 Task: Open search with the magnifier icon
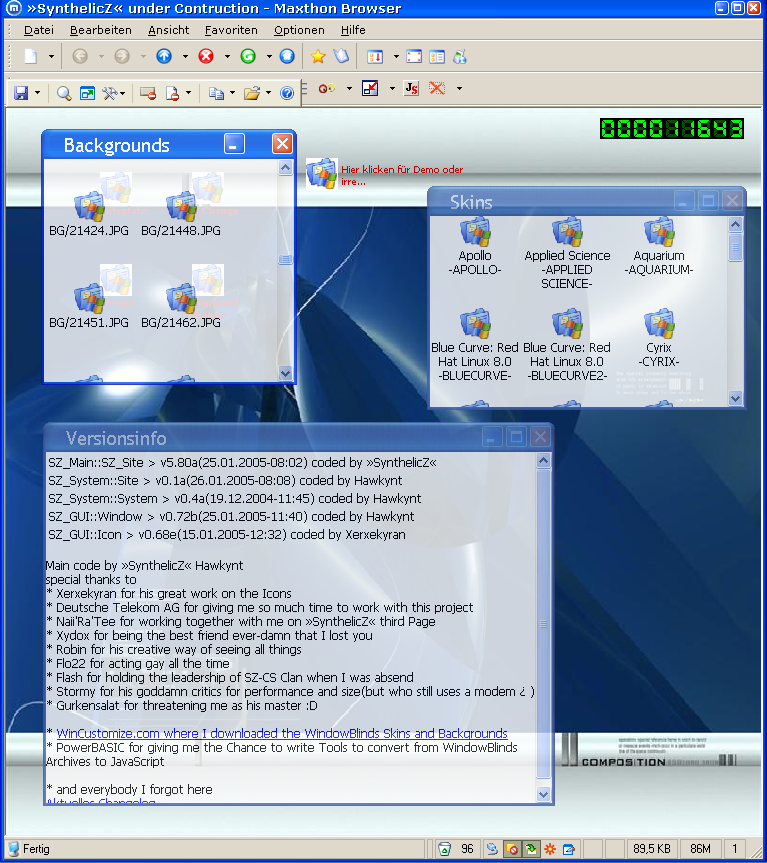64,93
